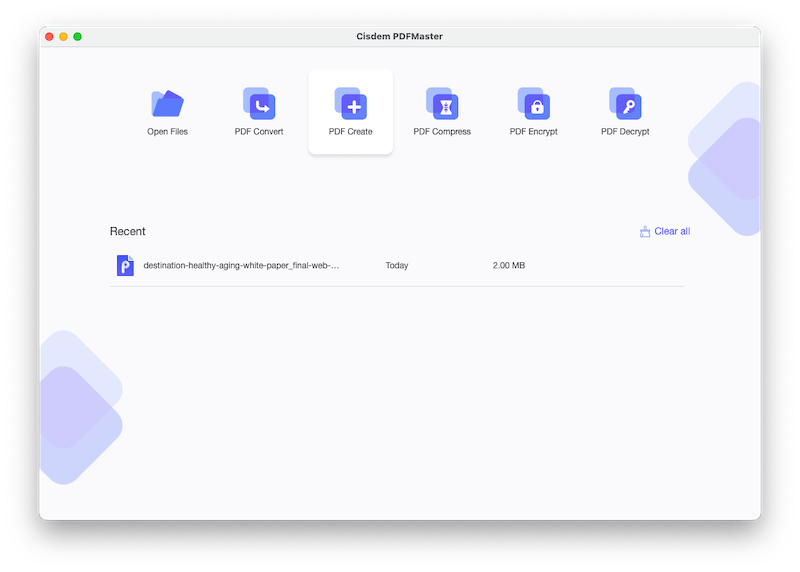The image size is (800, 572).
Task: Click the Cisdem PDFMaster title bar text
Action: coord(399,36)
